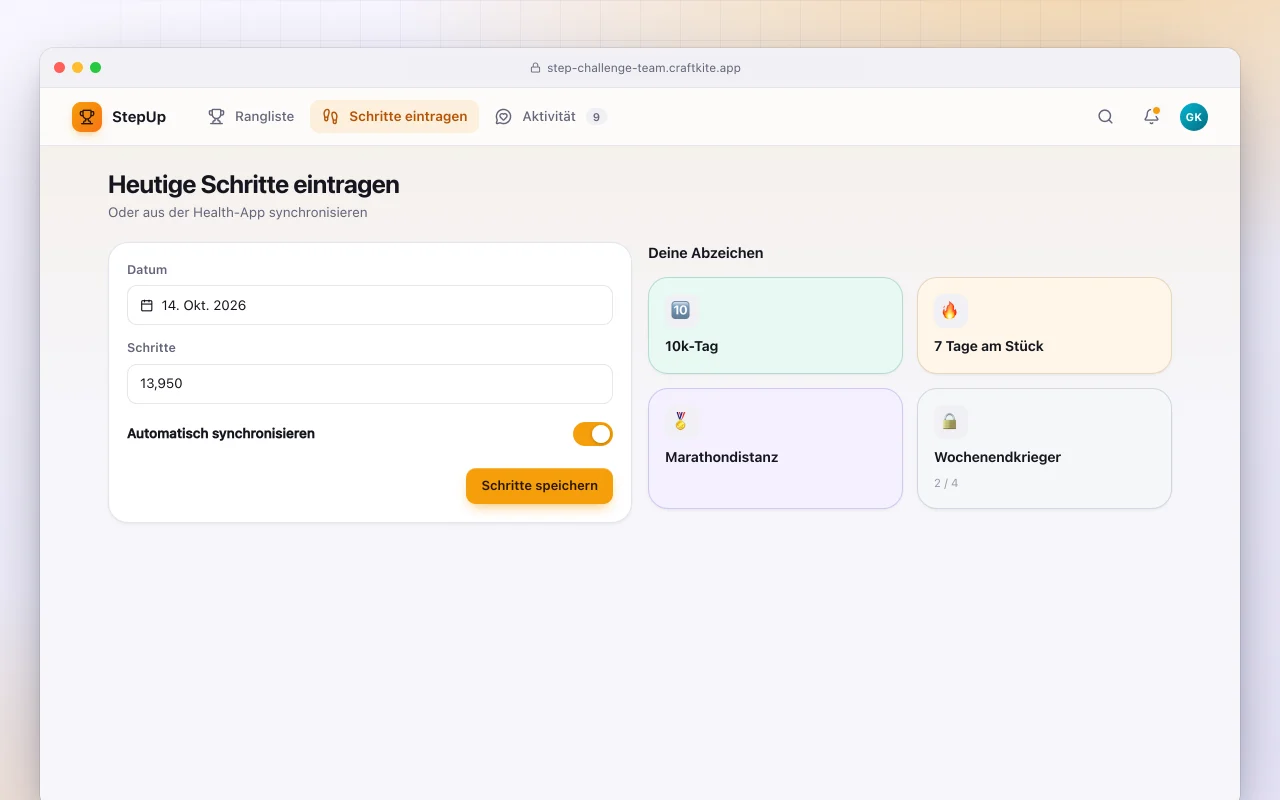The height and width of the screenshot is (800, 1280).
Task: Click the medal icon on Marathondistanz badge
Action: [x=680, y=421]
